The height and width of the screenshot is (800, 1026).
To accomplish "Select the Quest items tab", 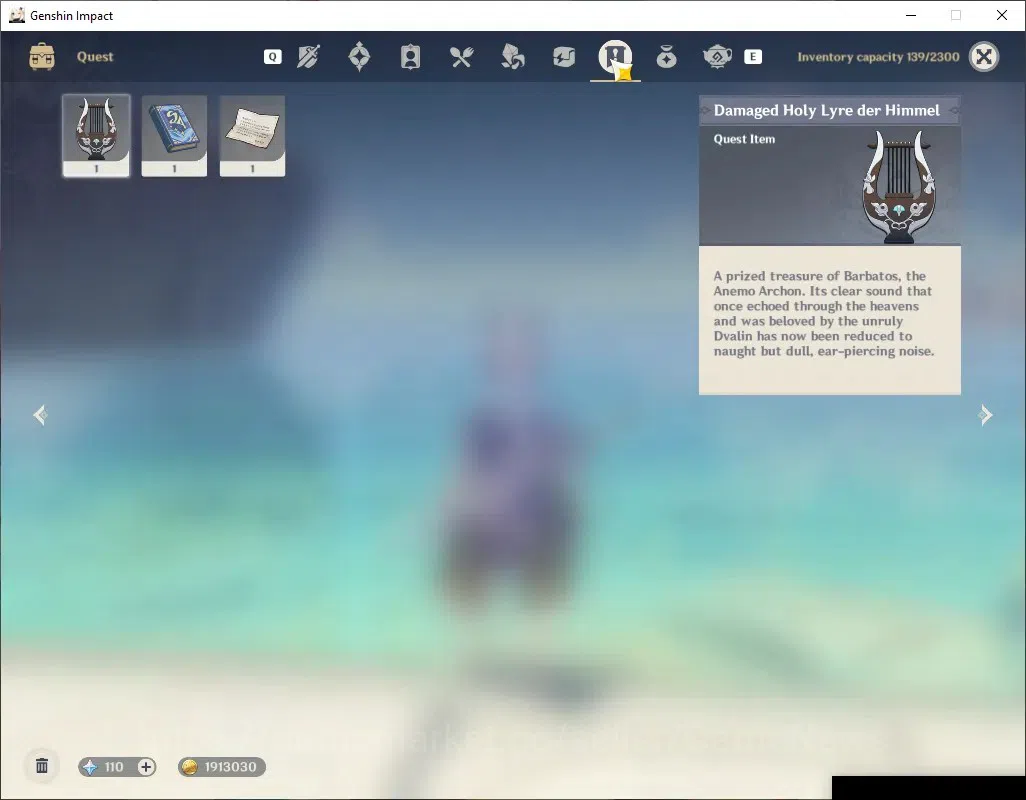I will (x=615, y=57).
